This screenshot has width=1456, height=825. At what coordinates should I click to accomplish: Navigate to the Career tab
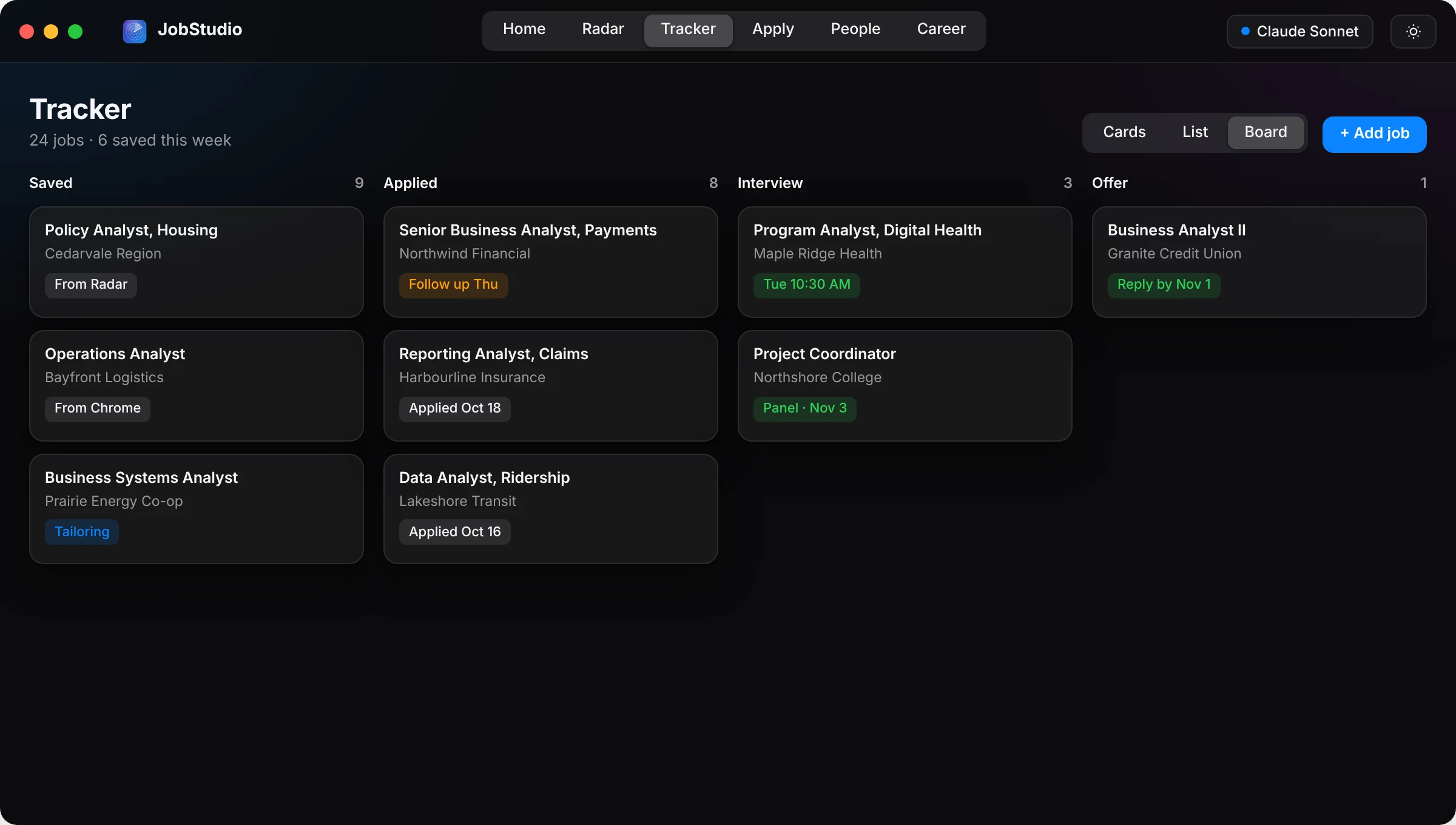(941, 29)
